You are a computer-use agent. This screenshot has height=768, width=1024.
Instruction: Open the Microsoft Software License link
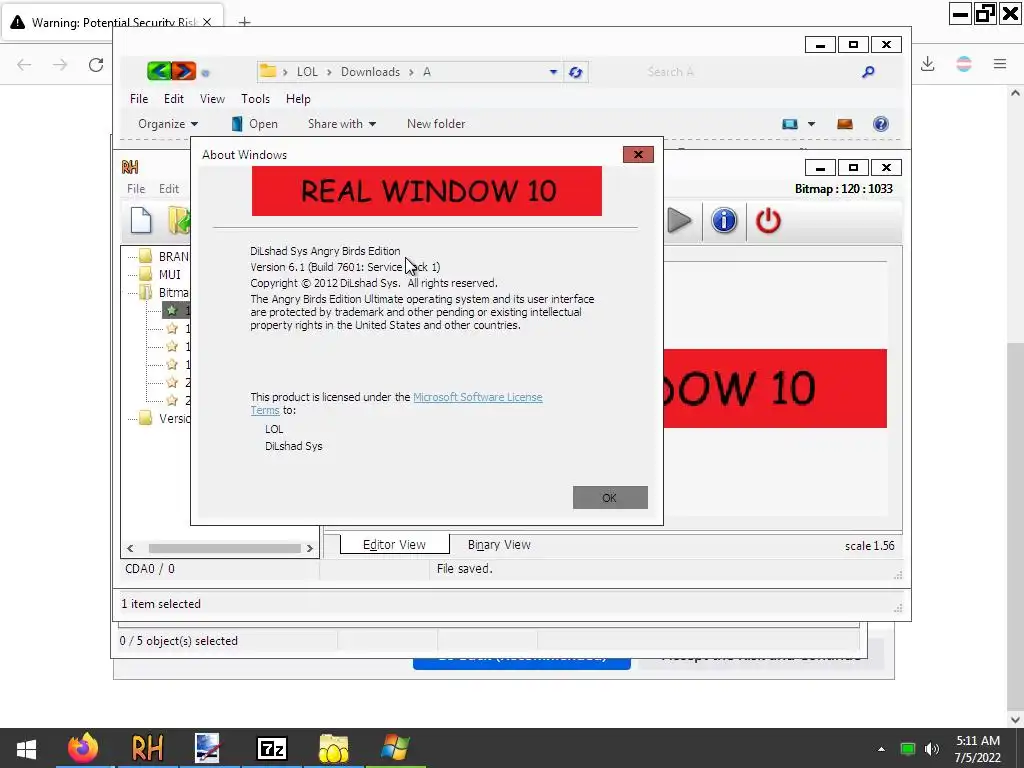(477, 397)
